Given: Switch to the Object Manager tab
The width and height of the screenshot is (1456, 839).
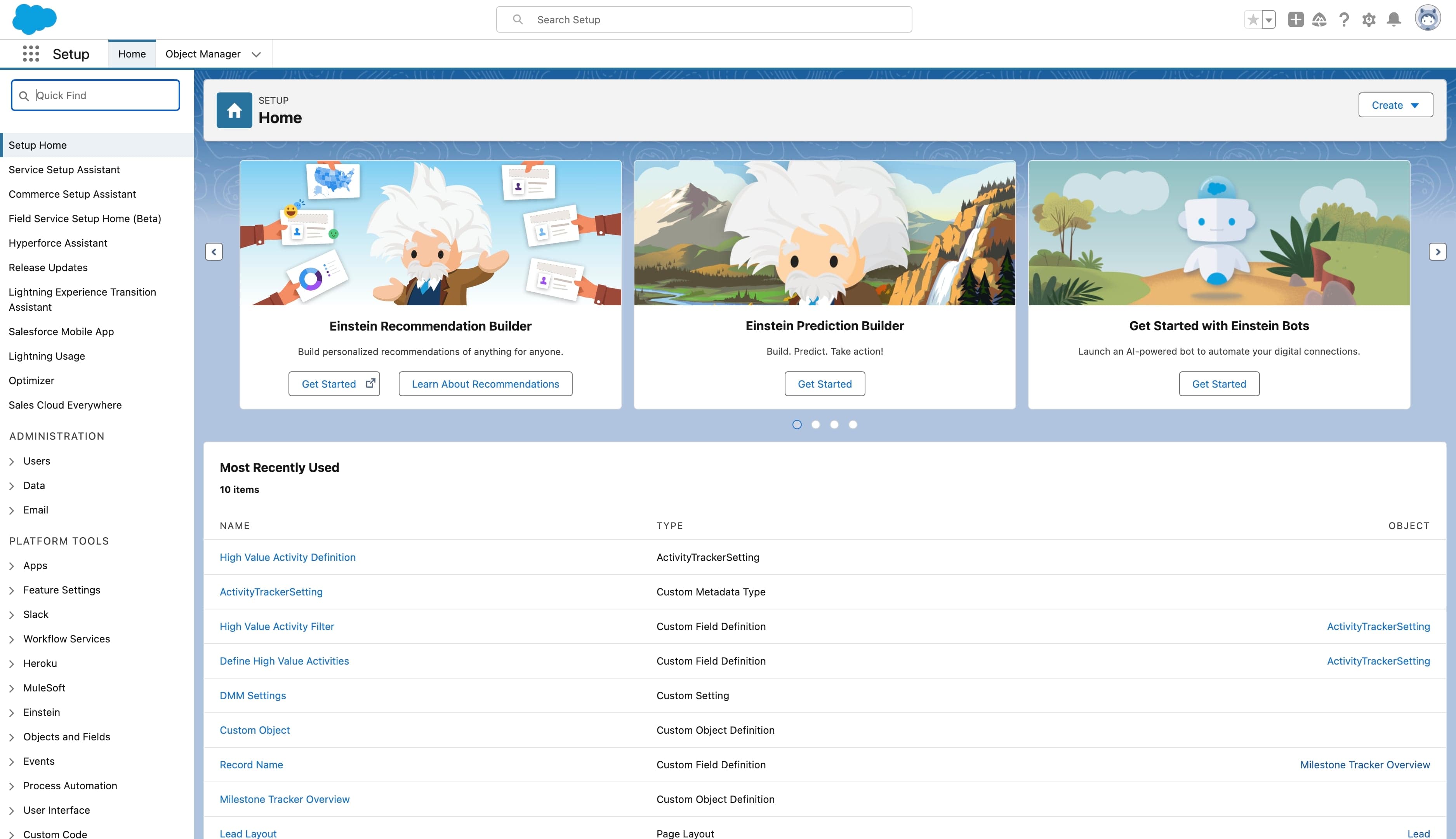Looking at the screenshot, I should [x=203, y=54].
